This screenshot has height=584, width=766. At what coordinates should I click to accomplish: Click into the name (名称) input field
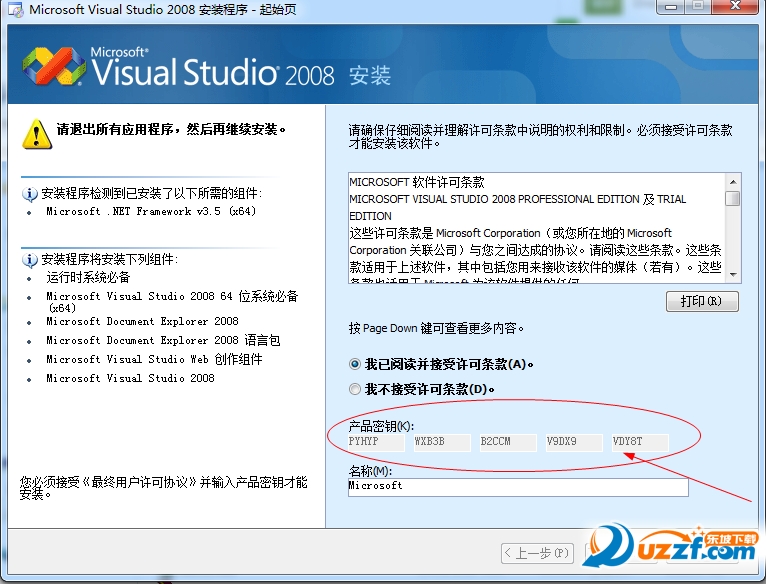point(518,487)
